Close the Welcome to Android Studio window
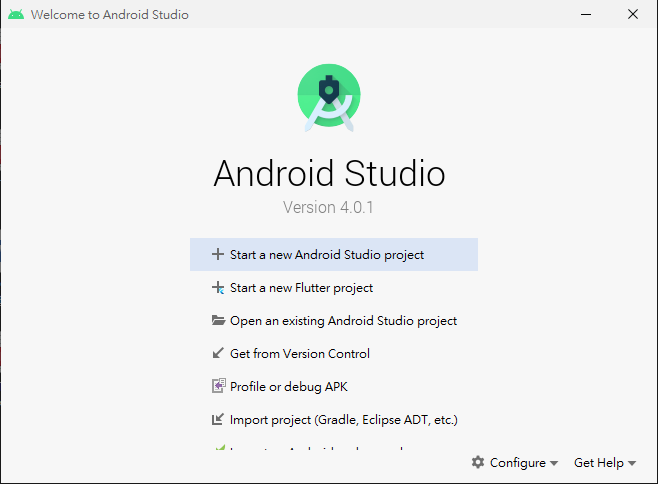 click(x=633, y=14)
